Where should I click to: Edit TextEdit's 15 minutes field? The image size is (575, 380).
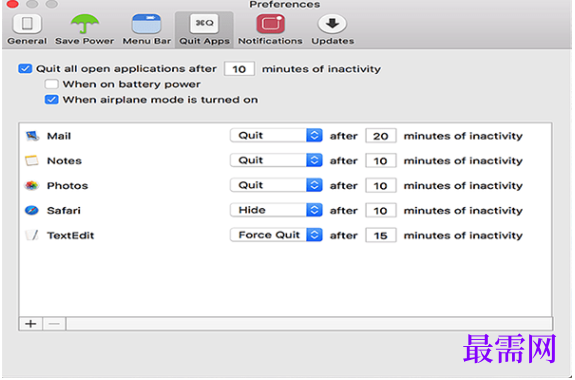click(381, 235)
